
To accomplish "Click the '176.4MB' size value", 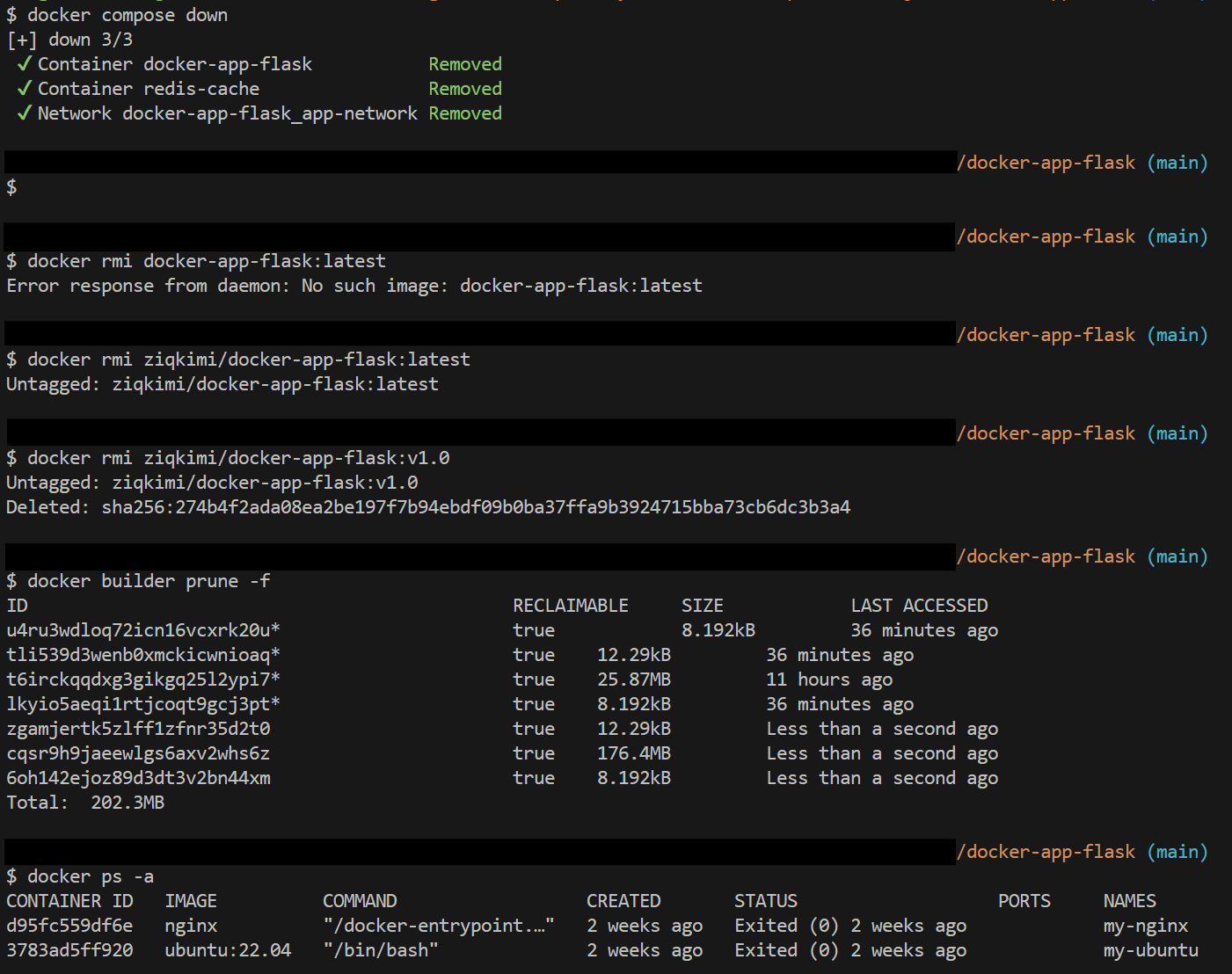I will coord(634,753).
